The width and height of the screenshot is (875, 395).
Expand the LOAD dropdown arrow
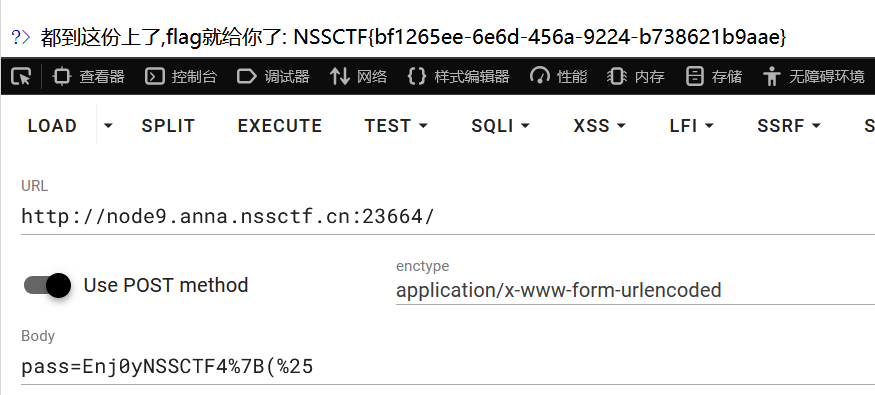pos(108,126)
